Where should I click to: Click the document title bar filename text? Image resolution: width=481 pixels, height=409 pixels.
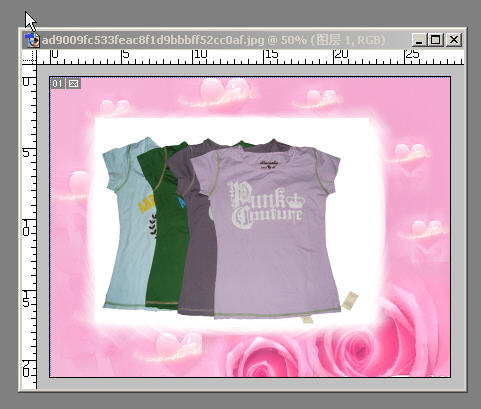coord(153,40)
